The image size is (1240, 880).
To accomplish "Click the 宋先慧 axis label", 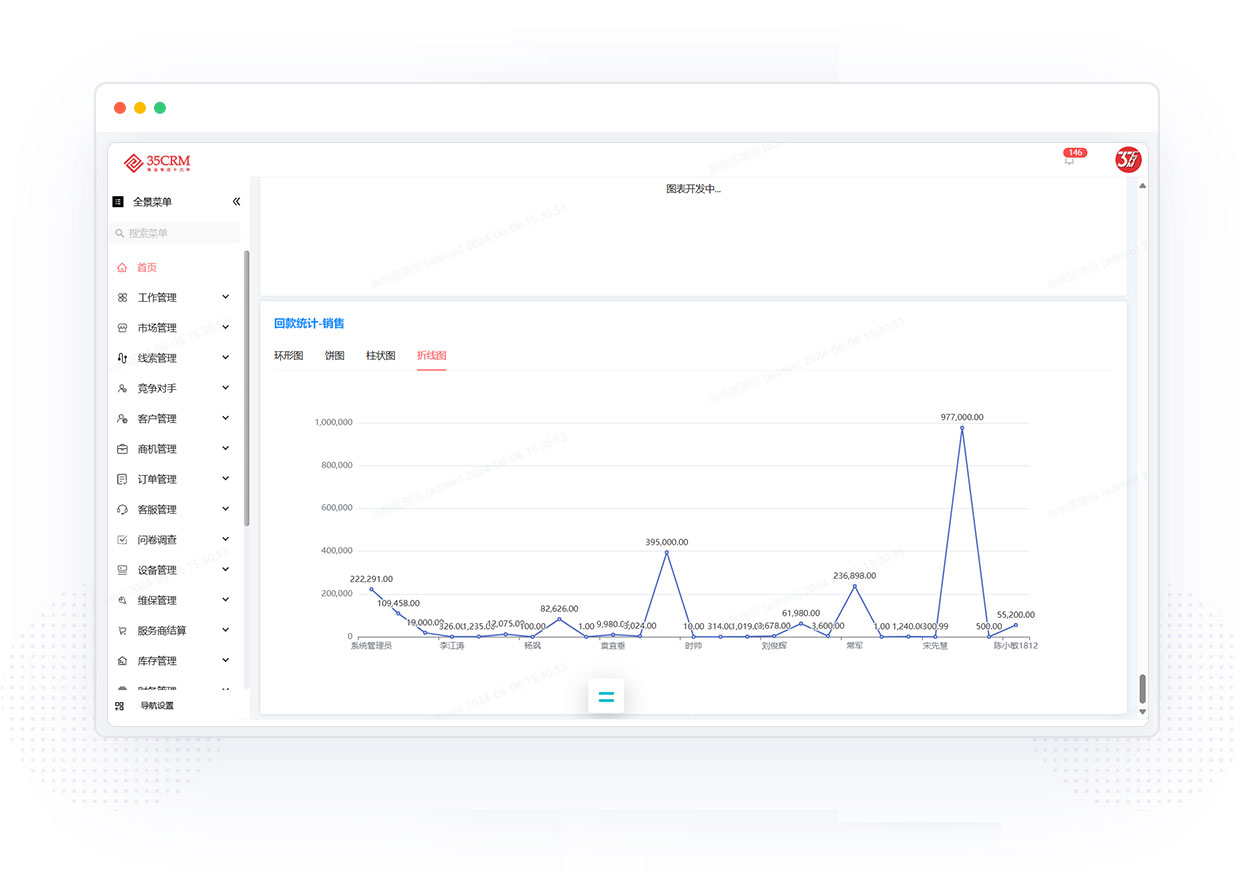I will pyautogui.click(x=935, y=646).
